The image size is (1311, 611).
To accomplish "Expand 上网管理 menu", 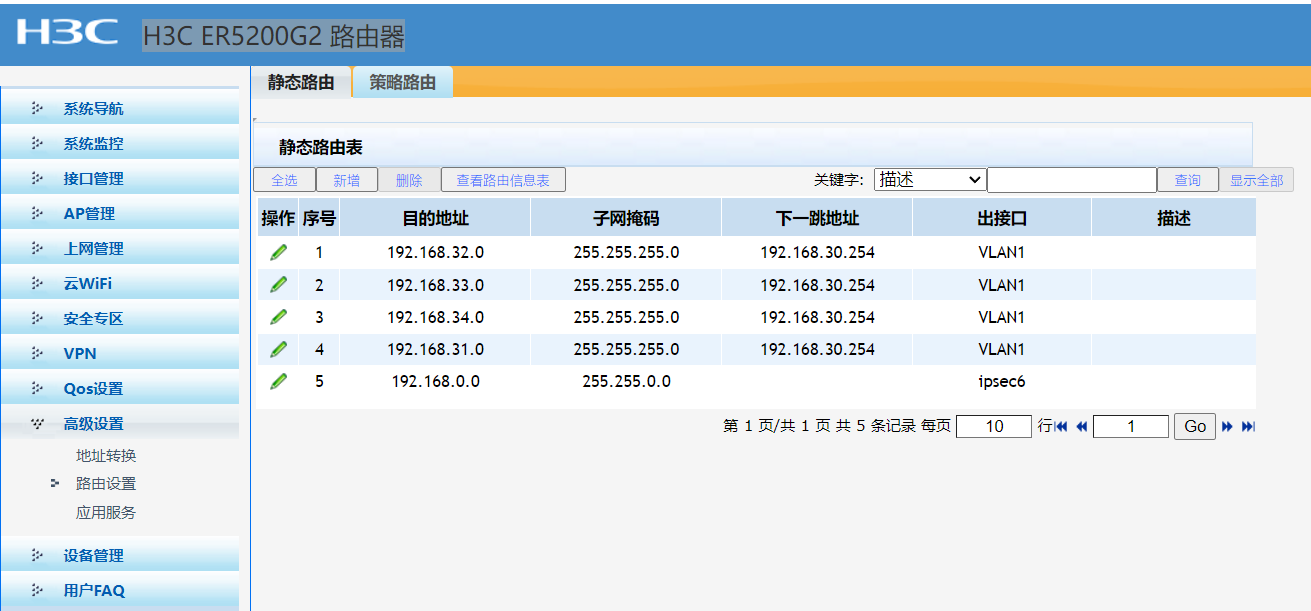I will (120, 249).
